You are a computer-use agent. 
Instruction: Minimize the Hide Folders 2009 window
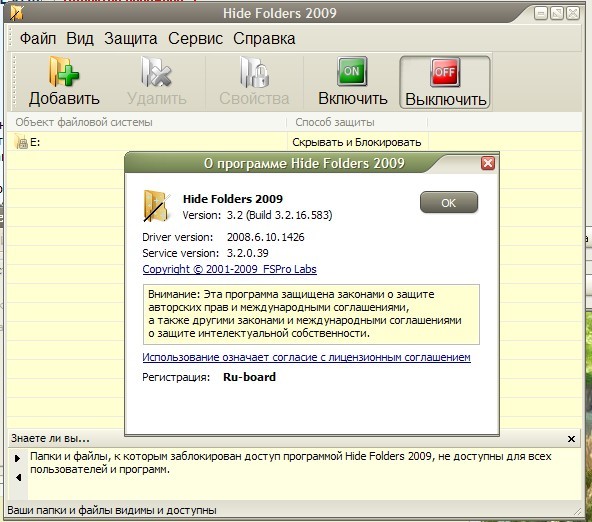(541, 14)
